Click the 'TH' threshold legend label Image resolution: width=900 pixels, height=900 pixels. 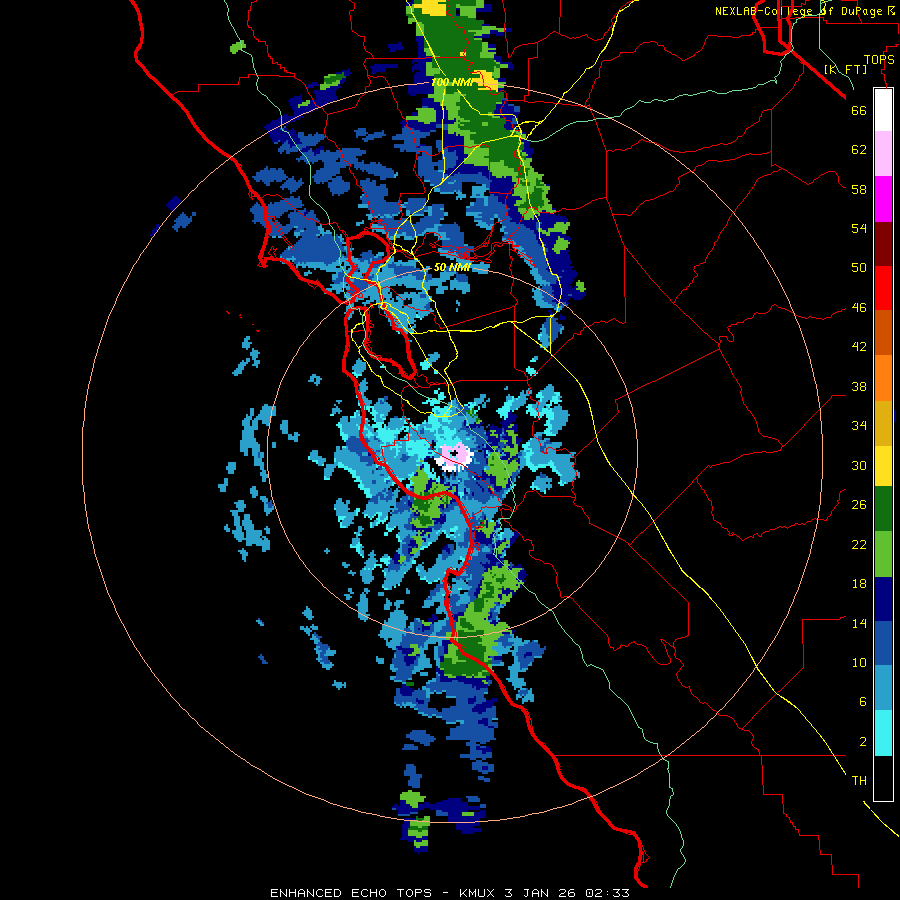[x=859, y=781]
